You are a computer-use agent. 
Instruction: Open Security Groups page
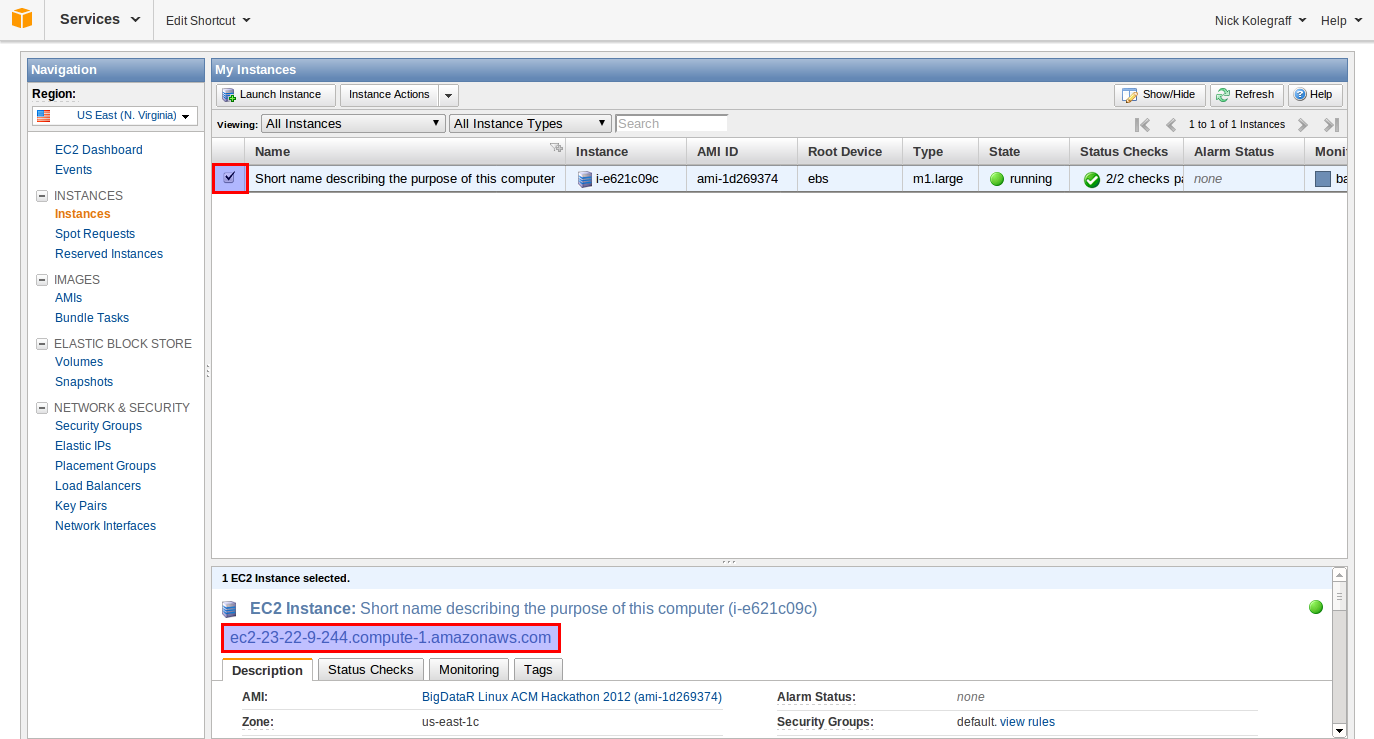(x=98, y=426)
